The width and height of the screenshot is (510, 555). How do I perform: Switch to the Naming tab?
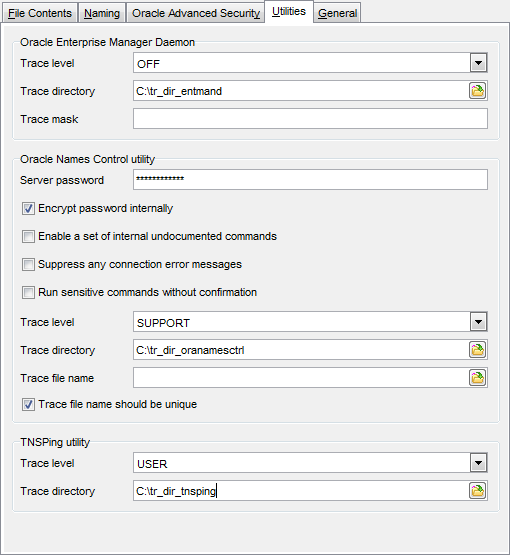tap(102, 13)
